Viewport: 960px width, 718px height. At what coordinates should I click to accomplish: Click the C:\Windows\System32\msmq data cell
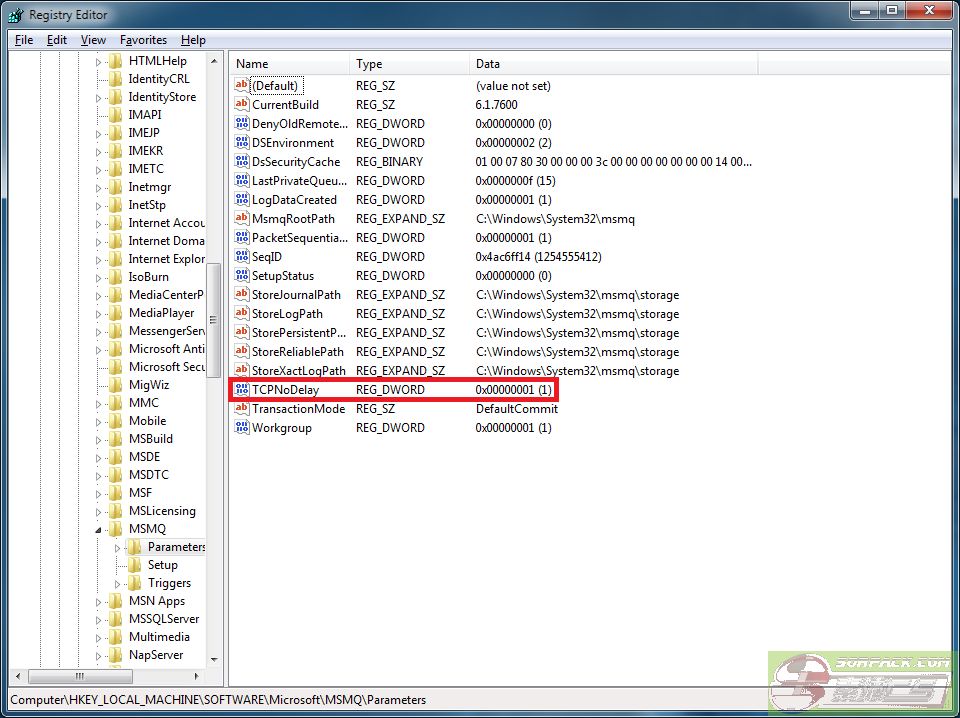[x=555, y=219]
